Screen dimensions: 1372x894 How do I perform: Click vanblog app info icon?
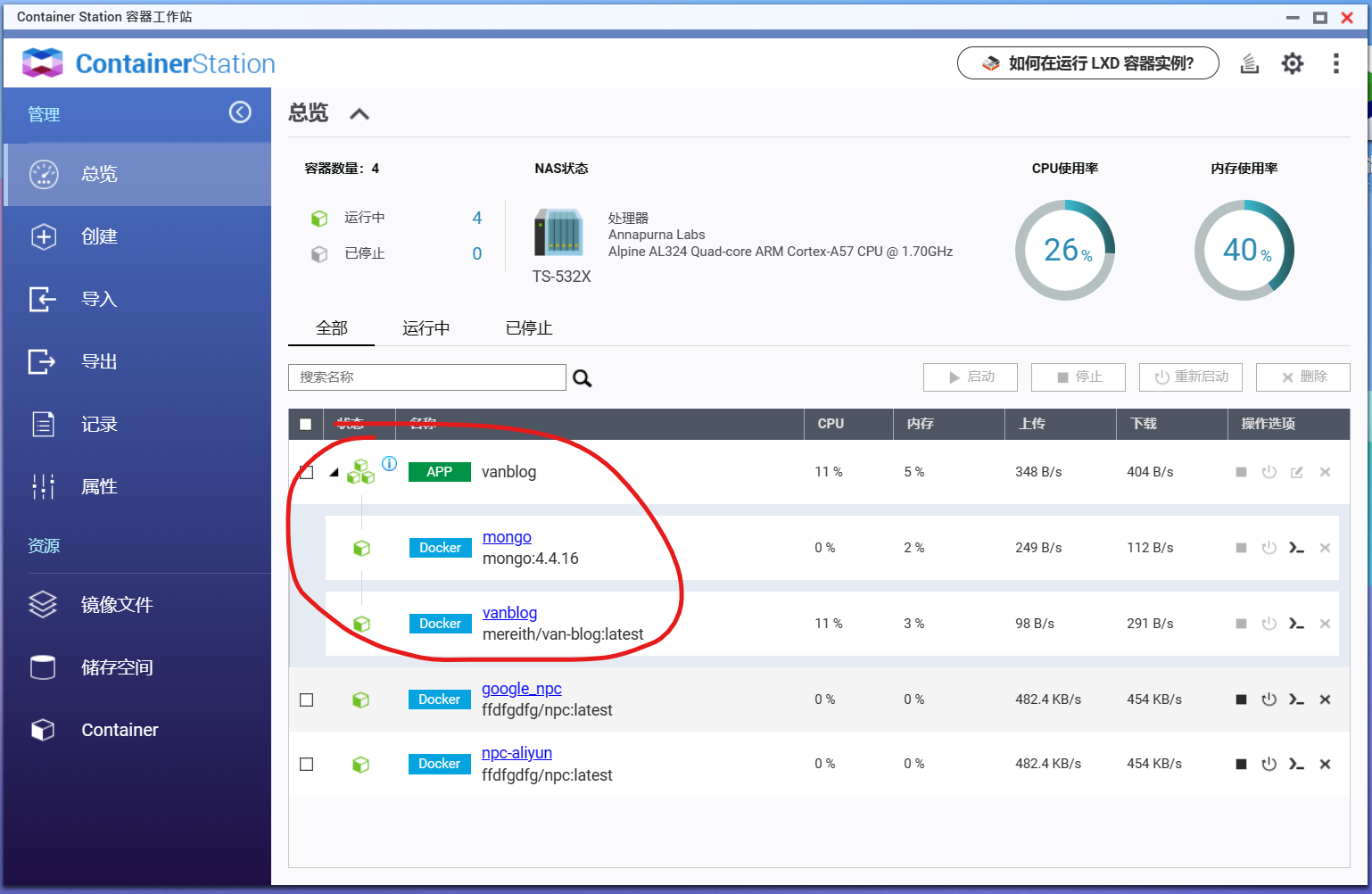click(x=389, y=463)
